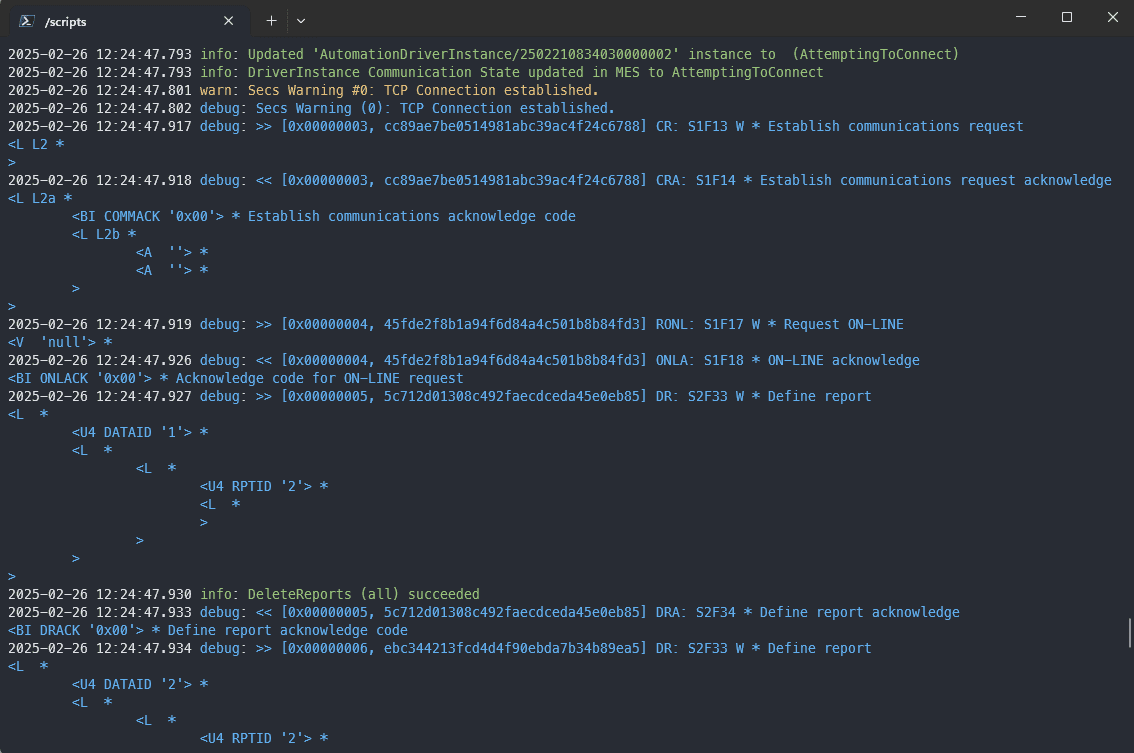Viewport: 1134px width, 753px height.
Task: Close the terminal window
Action: (1112, 17)
